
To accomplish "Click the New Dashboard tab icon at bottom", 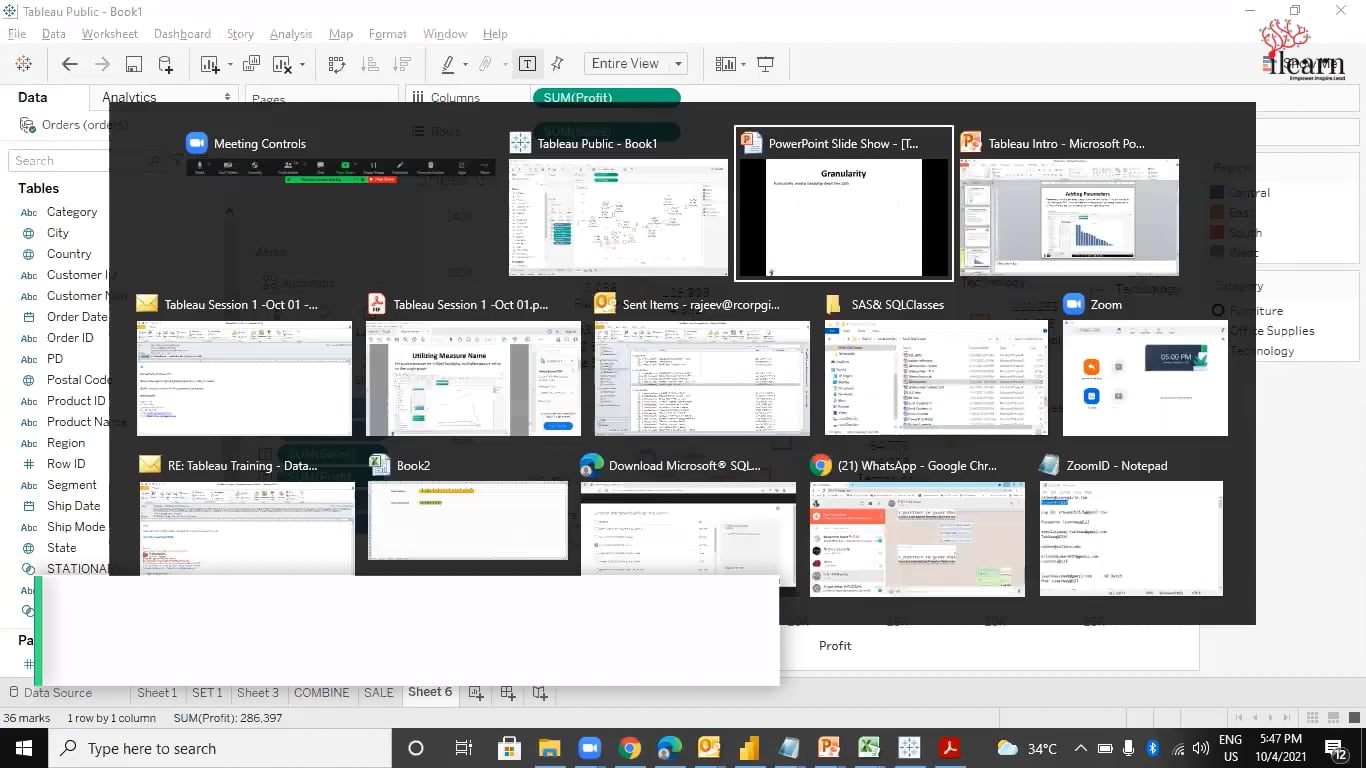I will (x=508, y=692).
